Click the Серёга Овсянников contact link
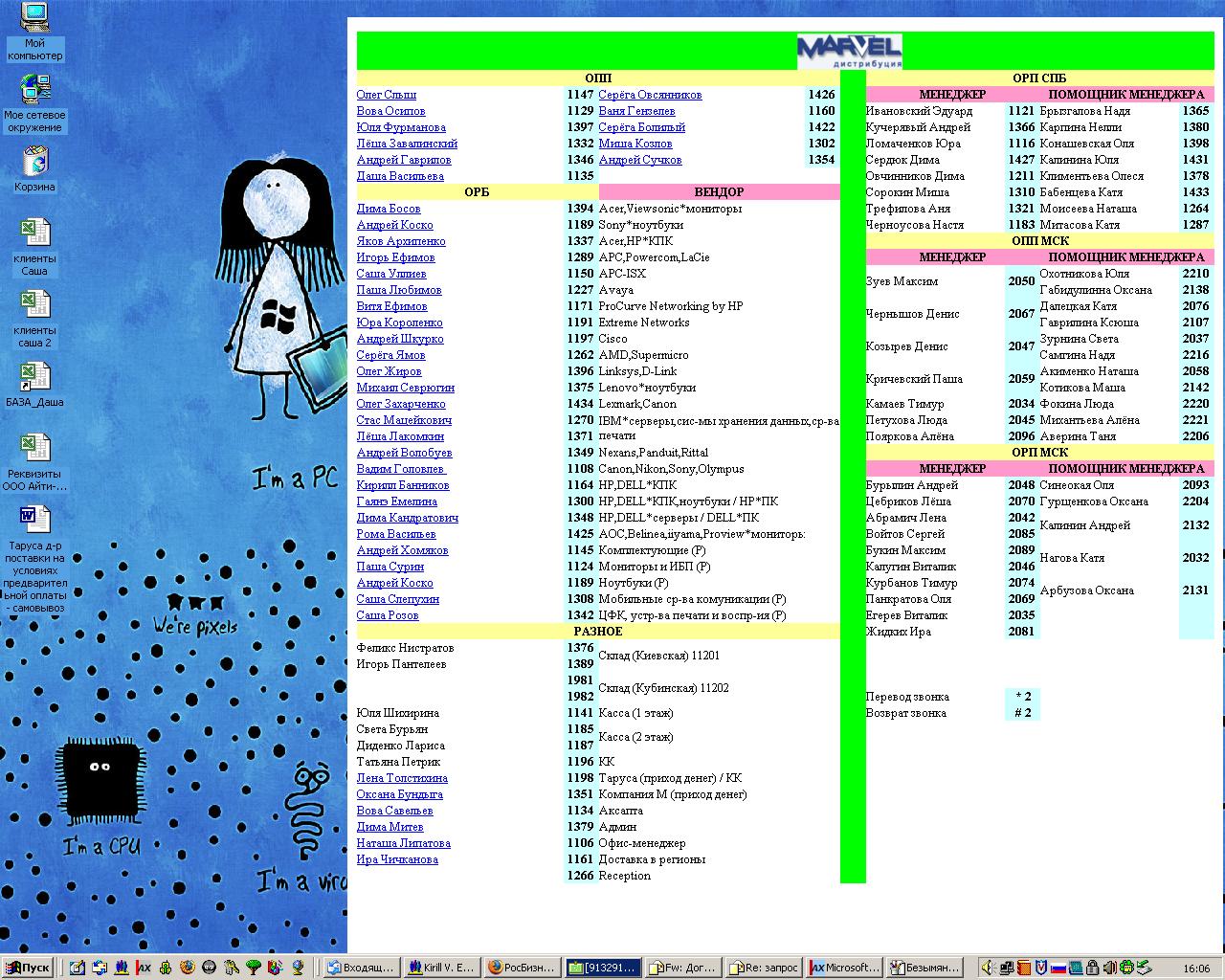 pos(650,95)
